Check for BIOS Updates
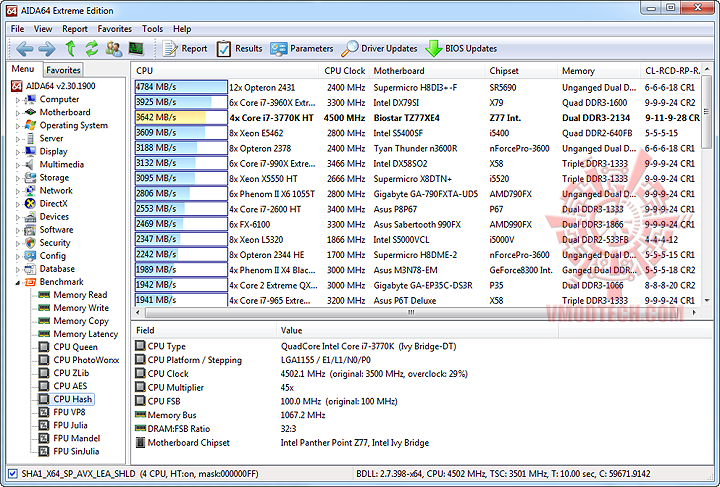This screenshot has height=487, width=720. pos(461,49)
